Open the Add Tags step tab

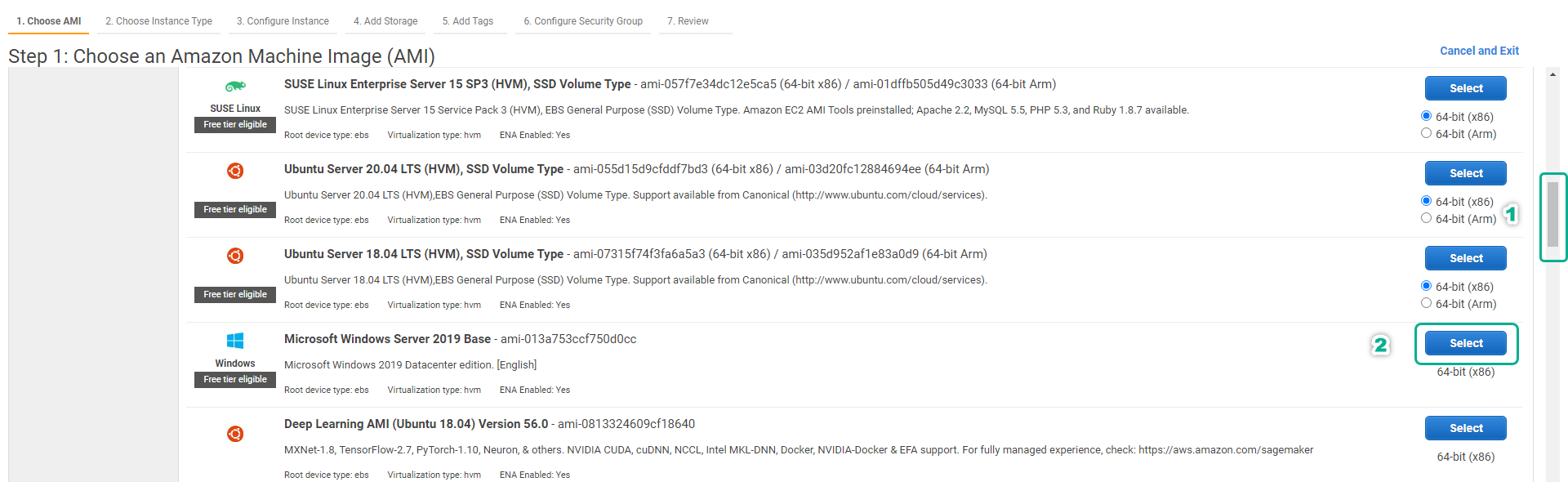(467, 21)
